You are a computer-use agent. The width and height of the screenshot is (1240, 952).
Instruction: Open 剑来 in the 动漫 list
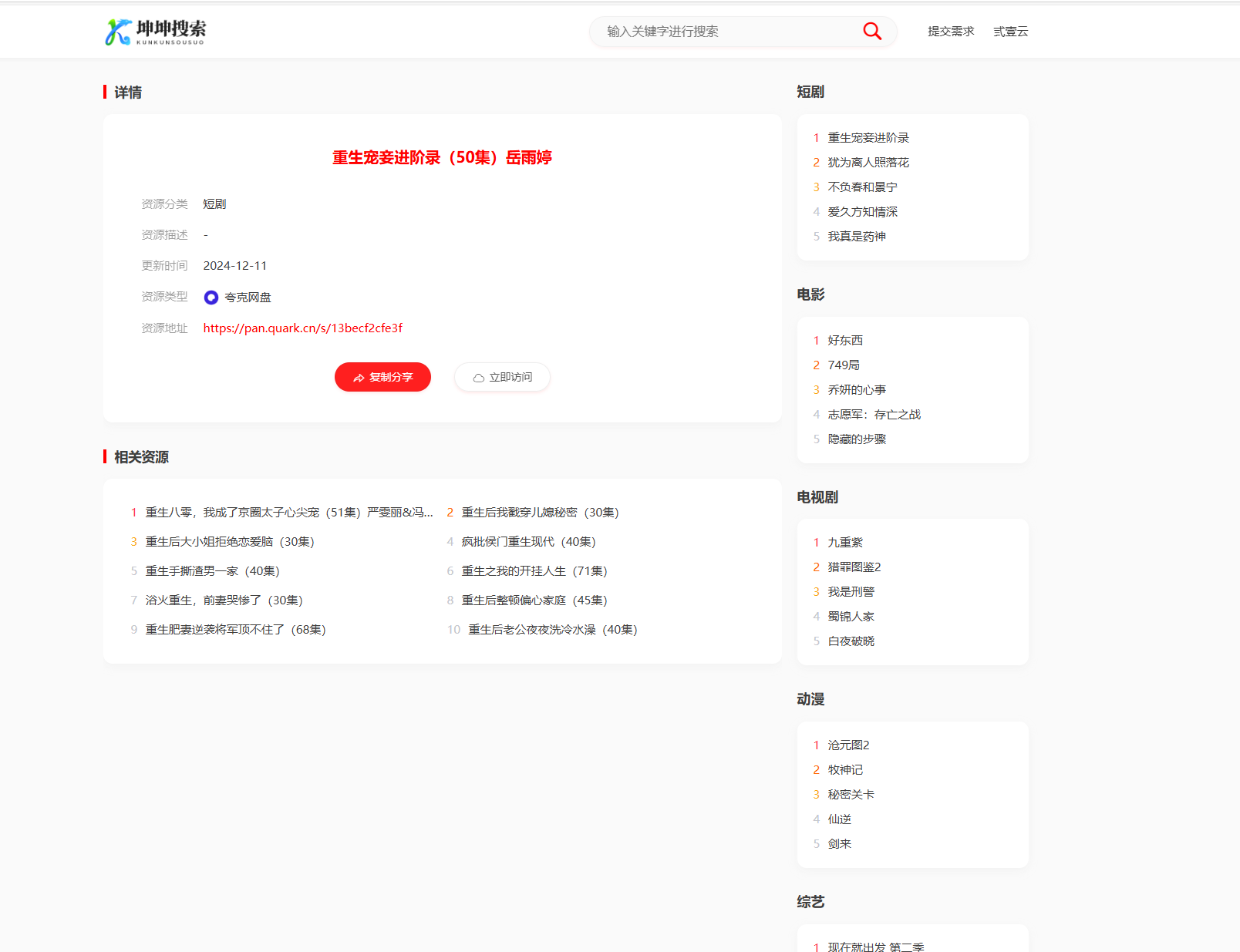click(840, 844)
